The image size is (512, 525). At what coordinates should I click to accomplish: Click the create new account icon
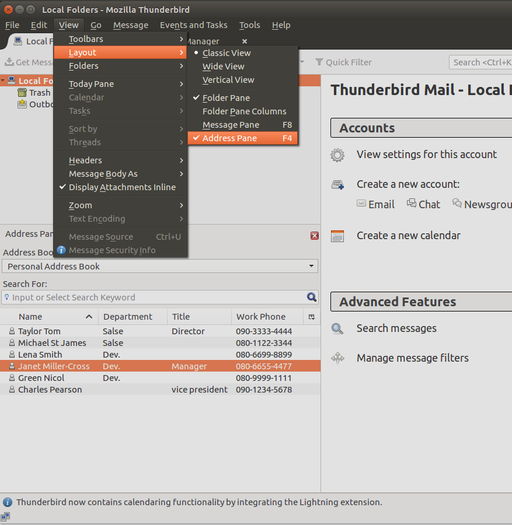click(337, 184)
